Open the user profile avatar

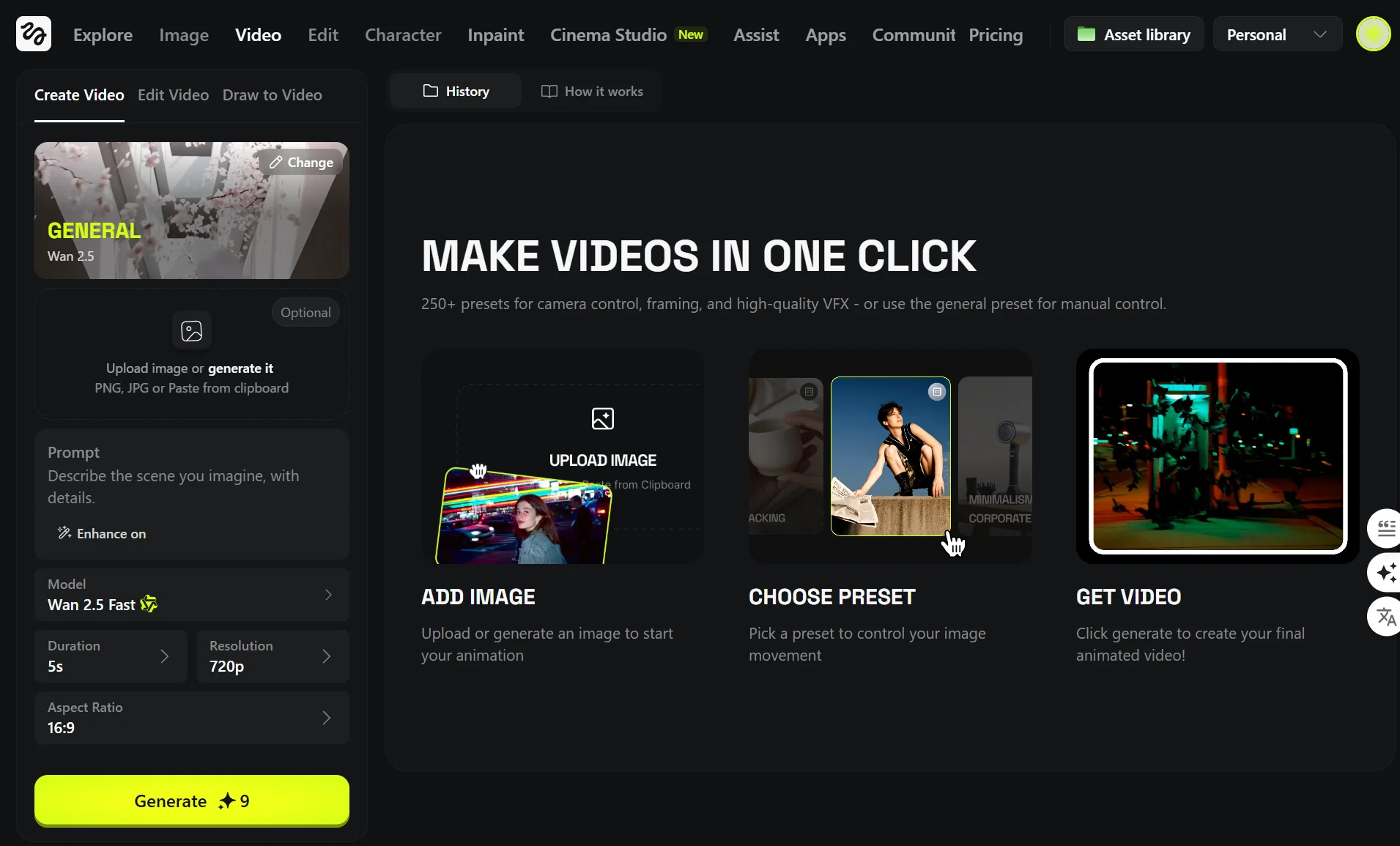1373,34
